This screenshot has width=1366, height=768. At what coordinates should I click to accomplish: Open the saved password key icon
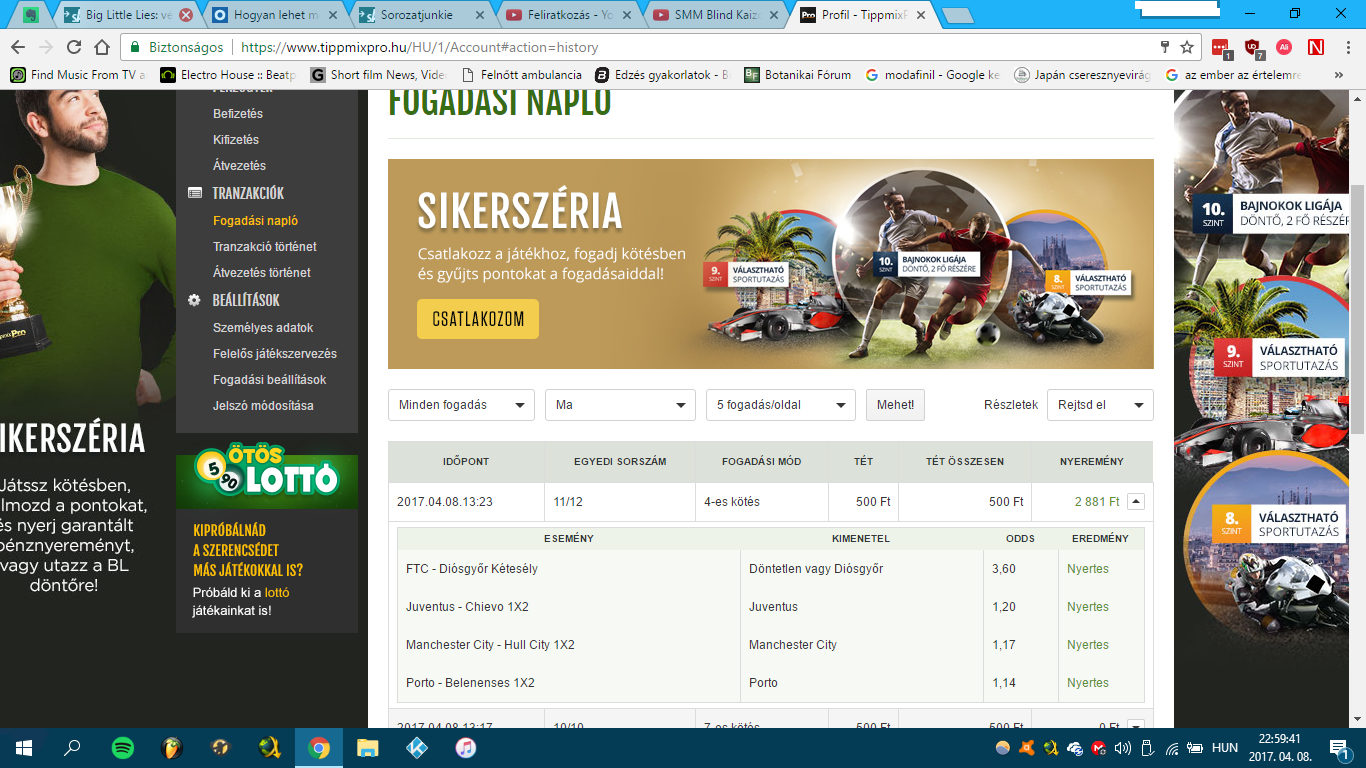tap(1164, 47)
